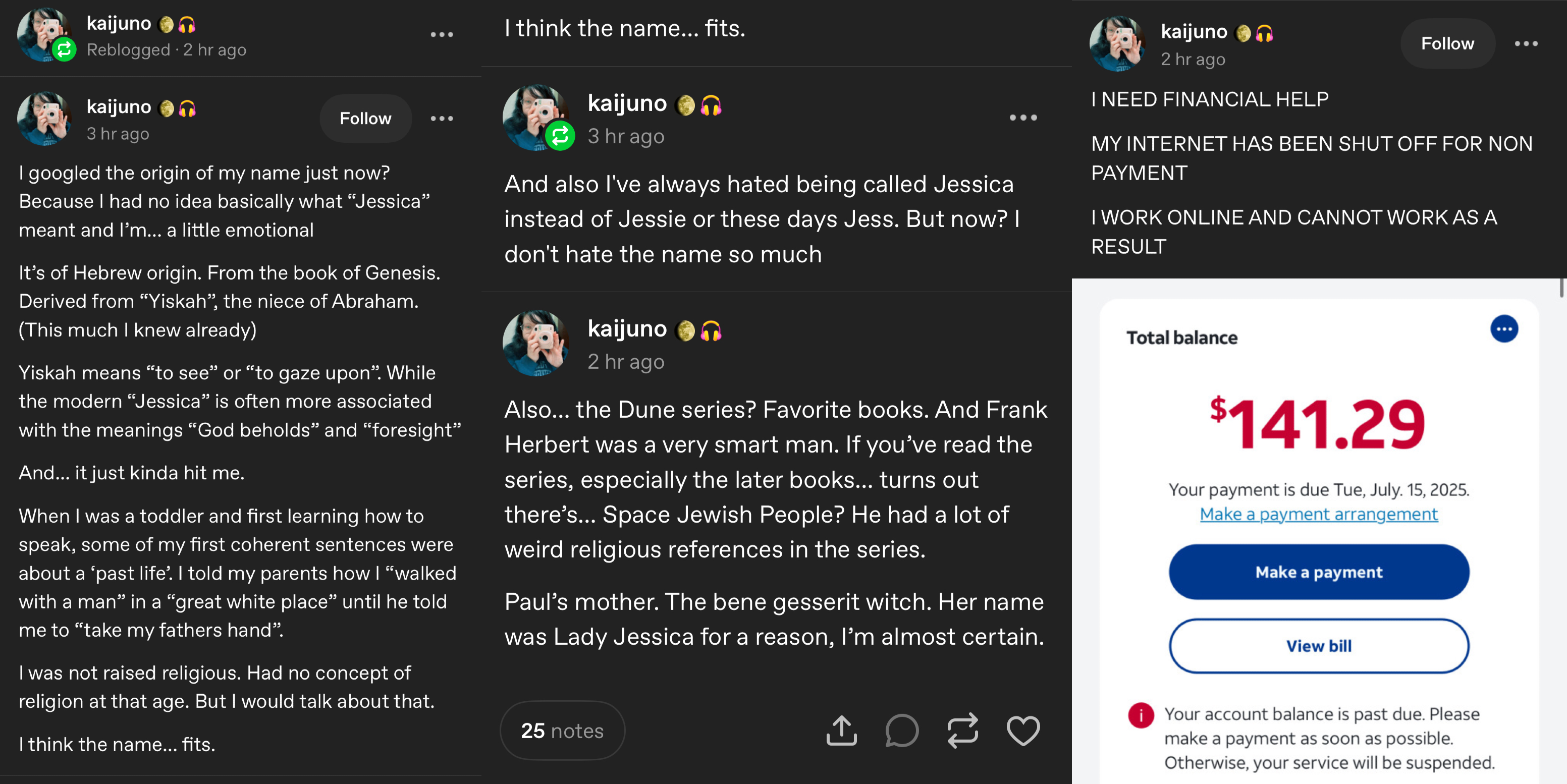Reblog the post using the arrows icon

point(962,731)
